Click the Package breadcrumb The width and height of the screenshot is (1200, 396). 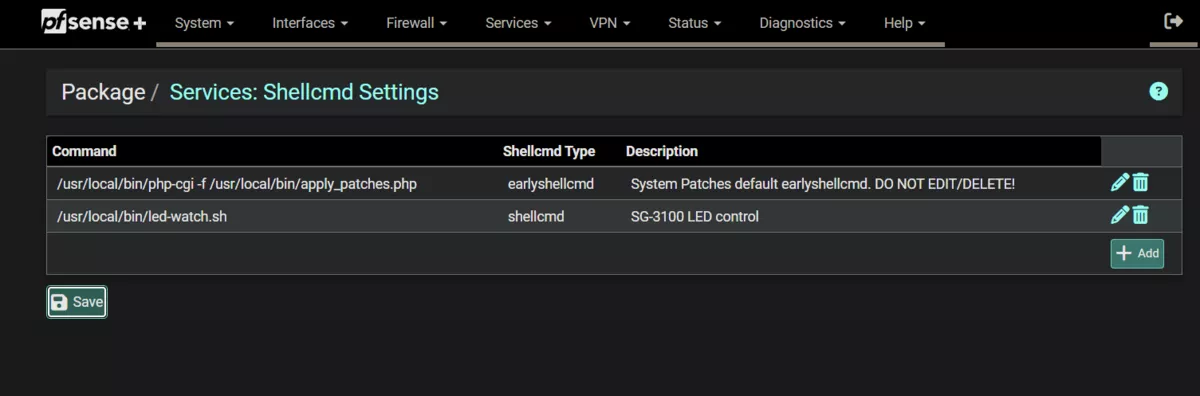click(103, 92)
